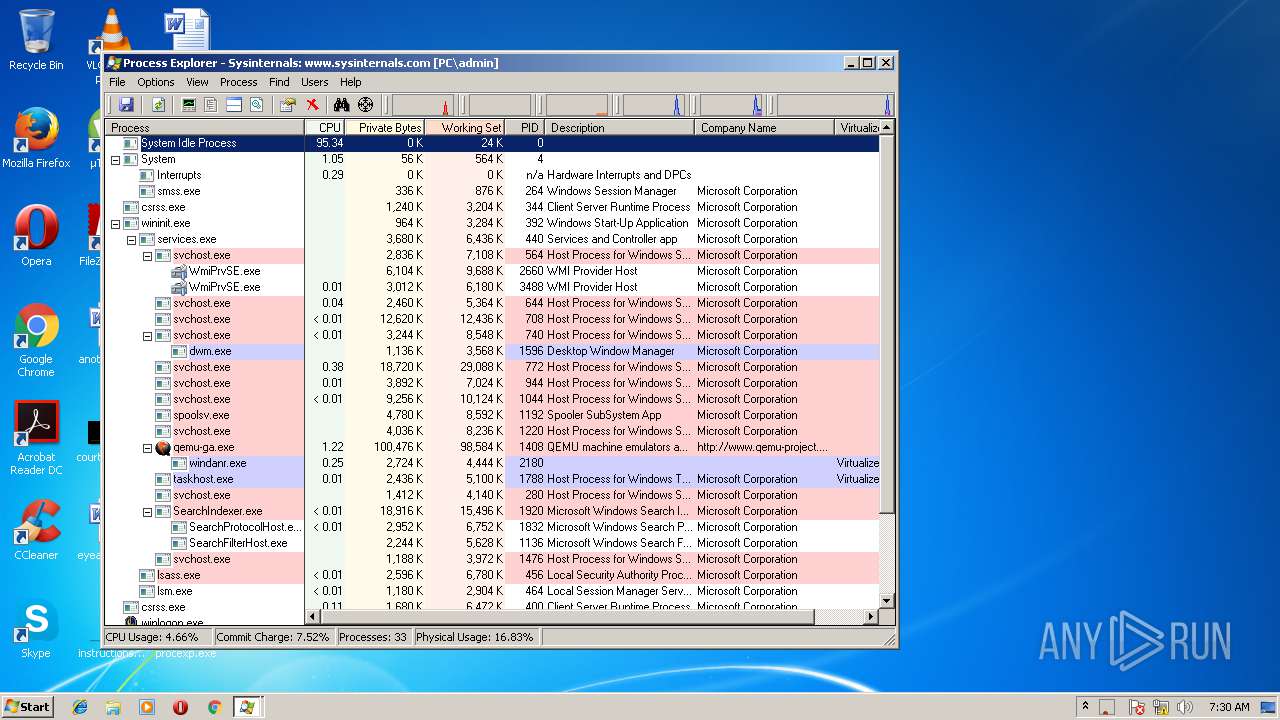Open the Help menu

[350, 82]
